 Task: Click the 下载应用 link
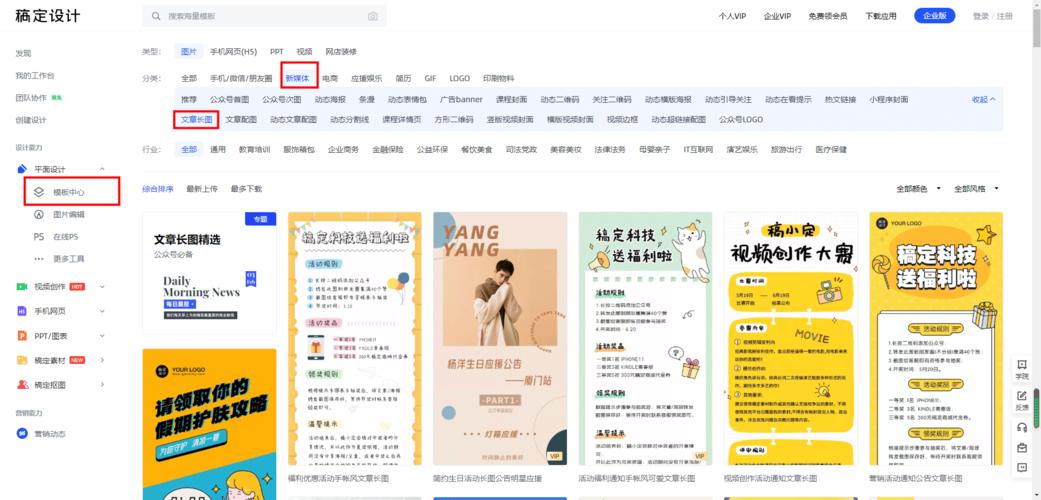pos(880,16)
